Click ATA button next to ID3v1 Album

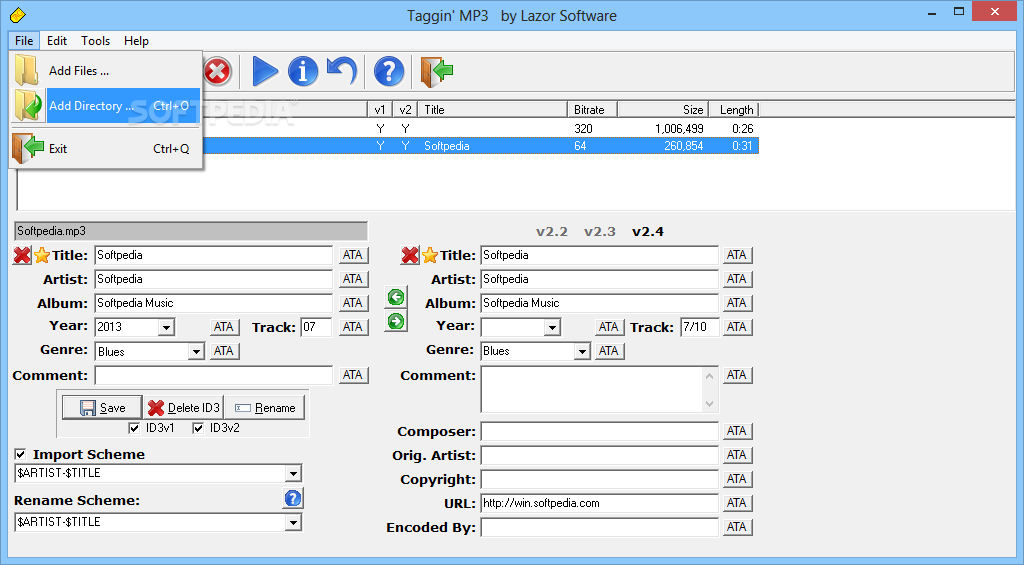353,303
